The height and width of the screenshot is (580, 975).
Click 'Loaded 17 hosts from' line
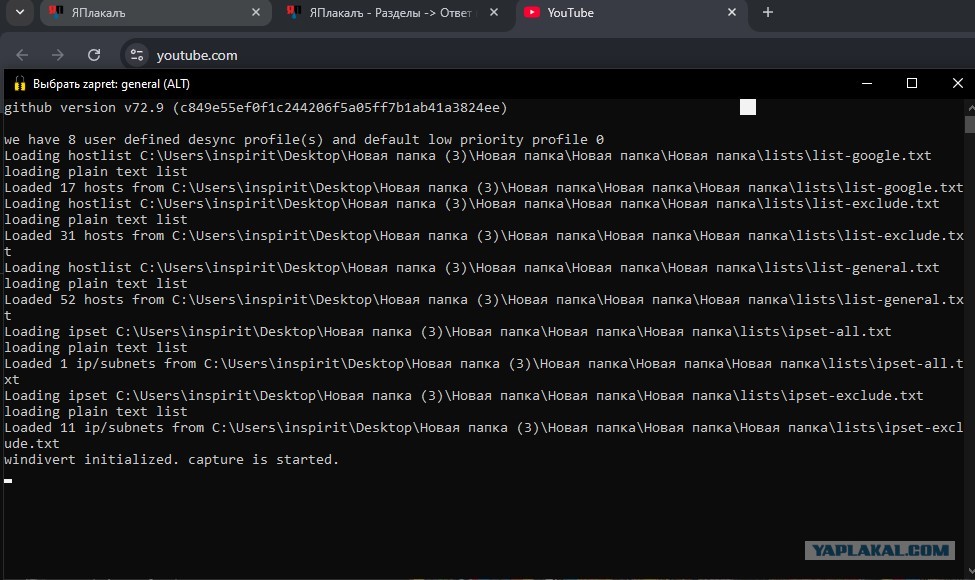point(483,187)
